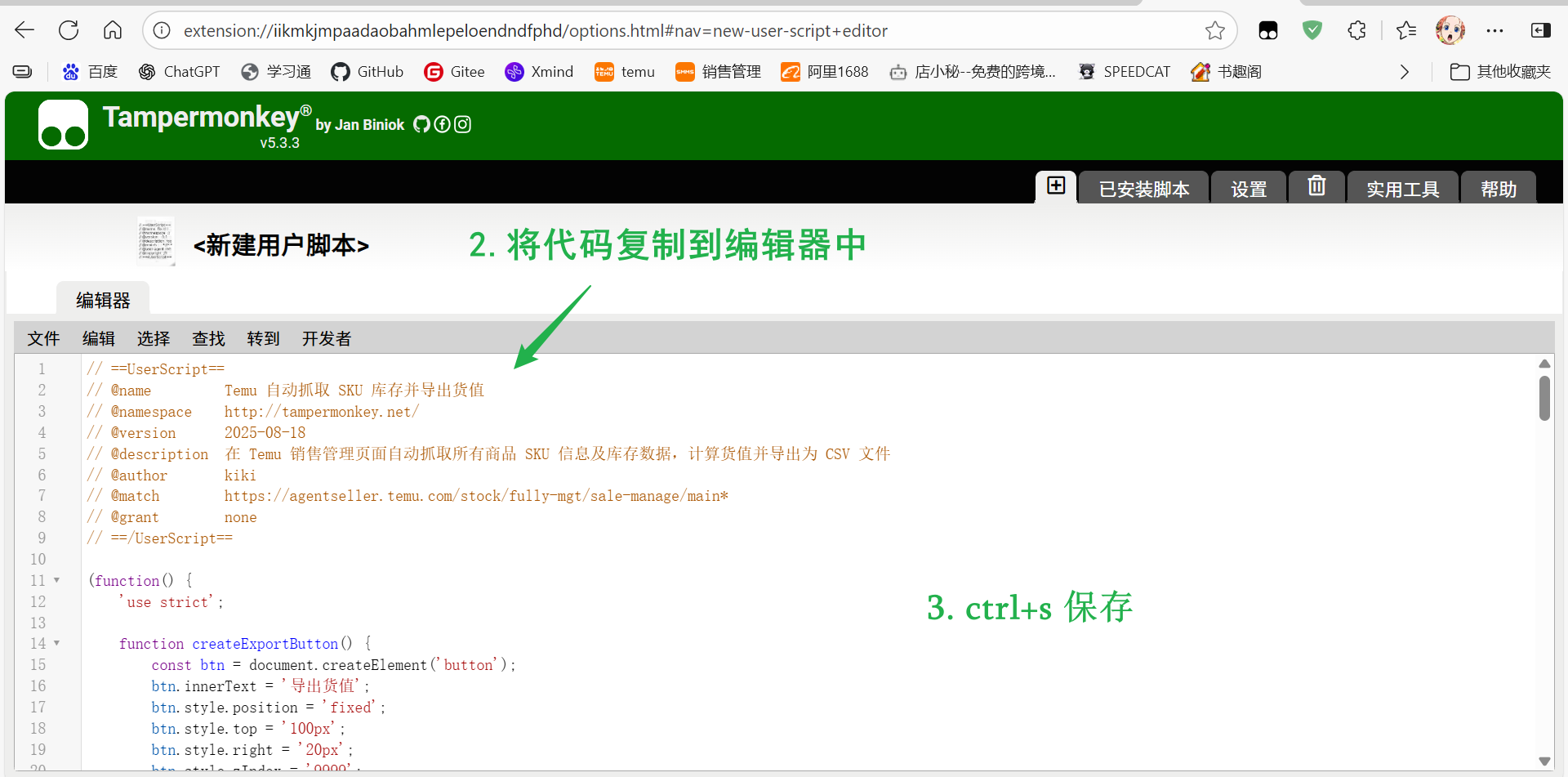Viewport: 1568px width, 777px height.
Task: Expand hidden bookmarks with the chevron
Action: [x=1405, y=72]
